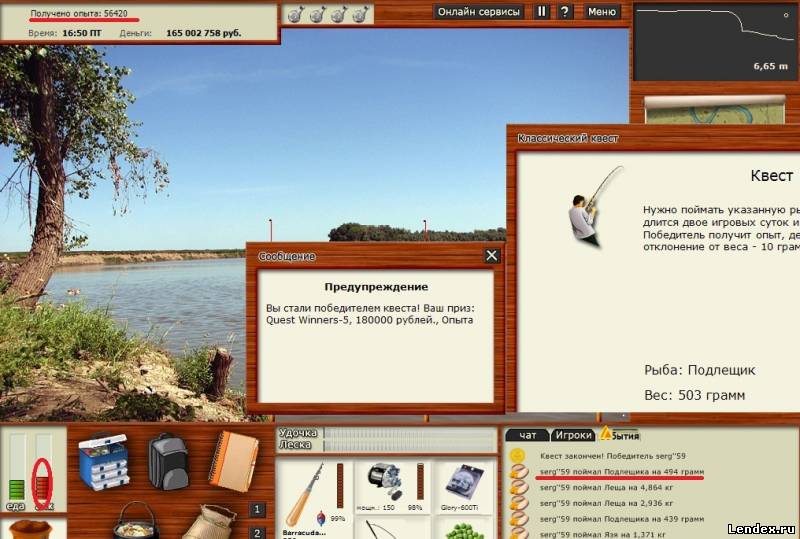Click event Язя на 1,371 кг
The height and width of the screenshot is (539, 800).
point(603,534)
